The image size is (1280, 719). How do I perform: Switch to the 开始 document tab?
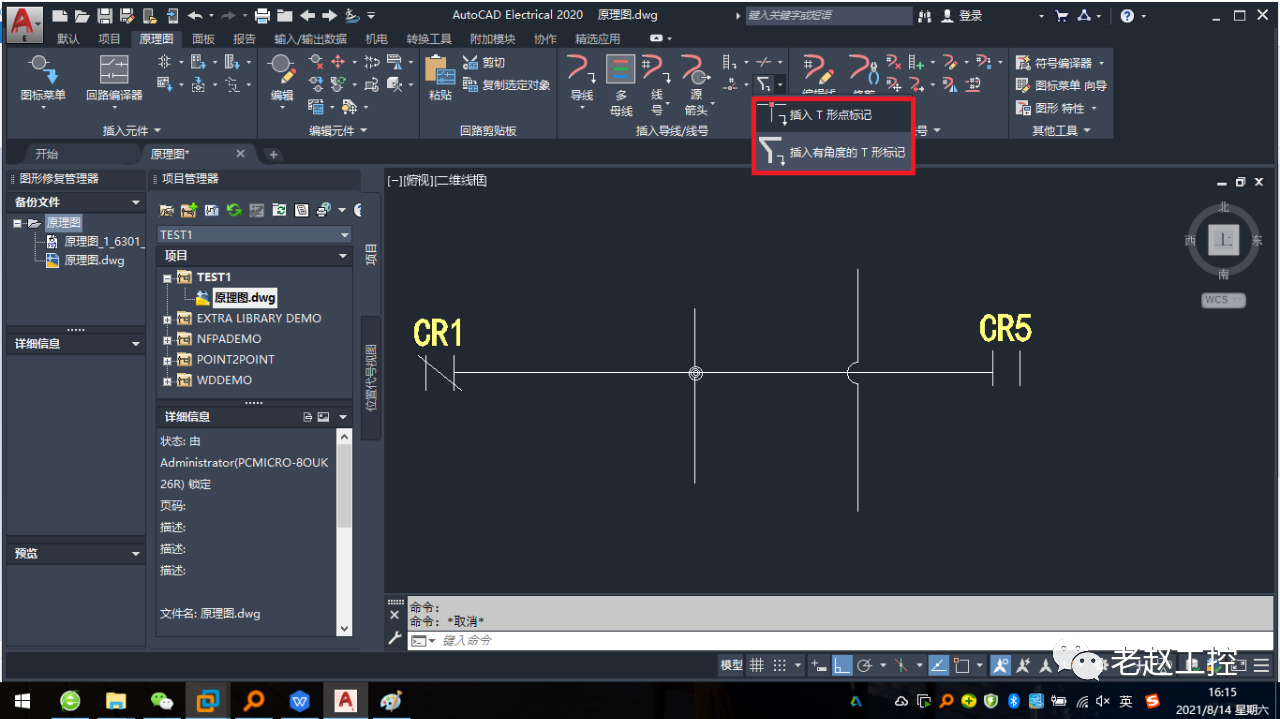[46, 154]
